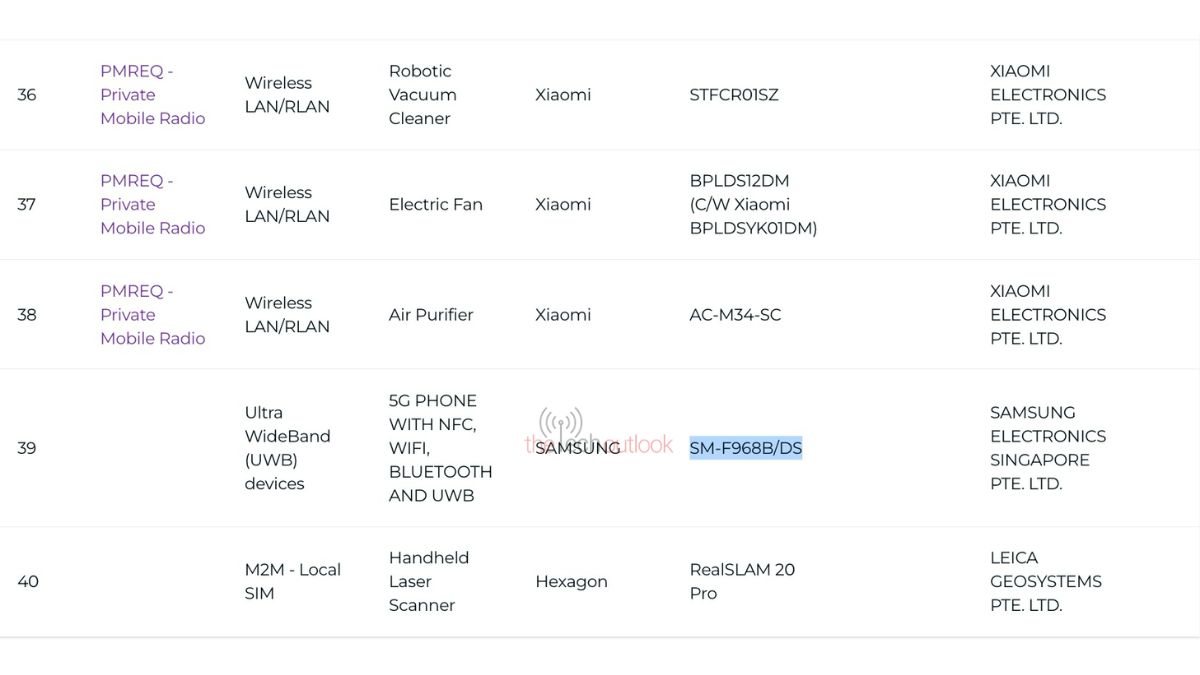Click the 5G phone description cell
1200x675 pixels.
pyautogui.click(x=440, y=448)
